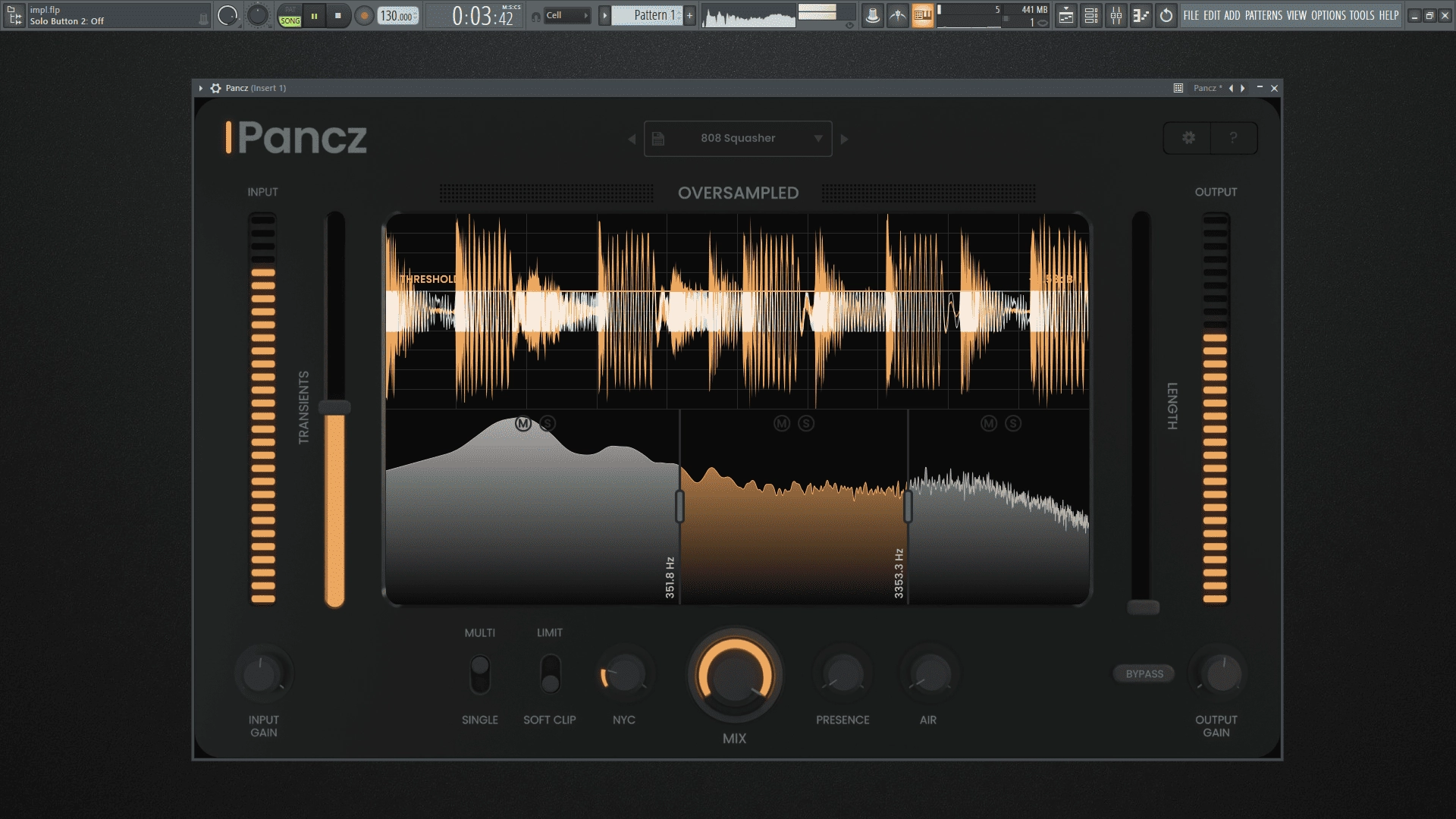Open the plugin wrapper gear settings
1456x819 pixels.
215,88
